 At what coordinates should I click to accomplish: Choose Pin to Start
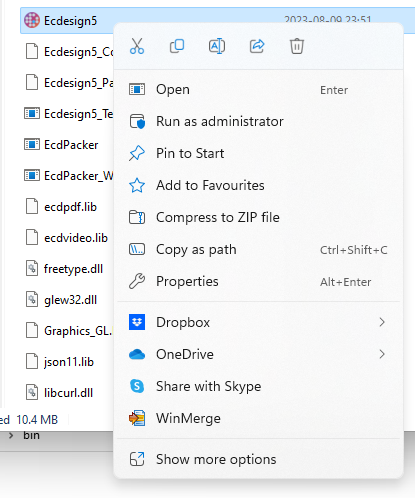(x=258, y=153)
